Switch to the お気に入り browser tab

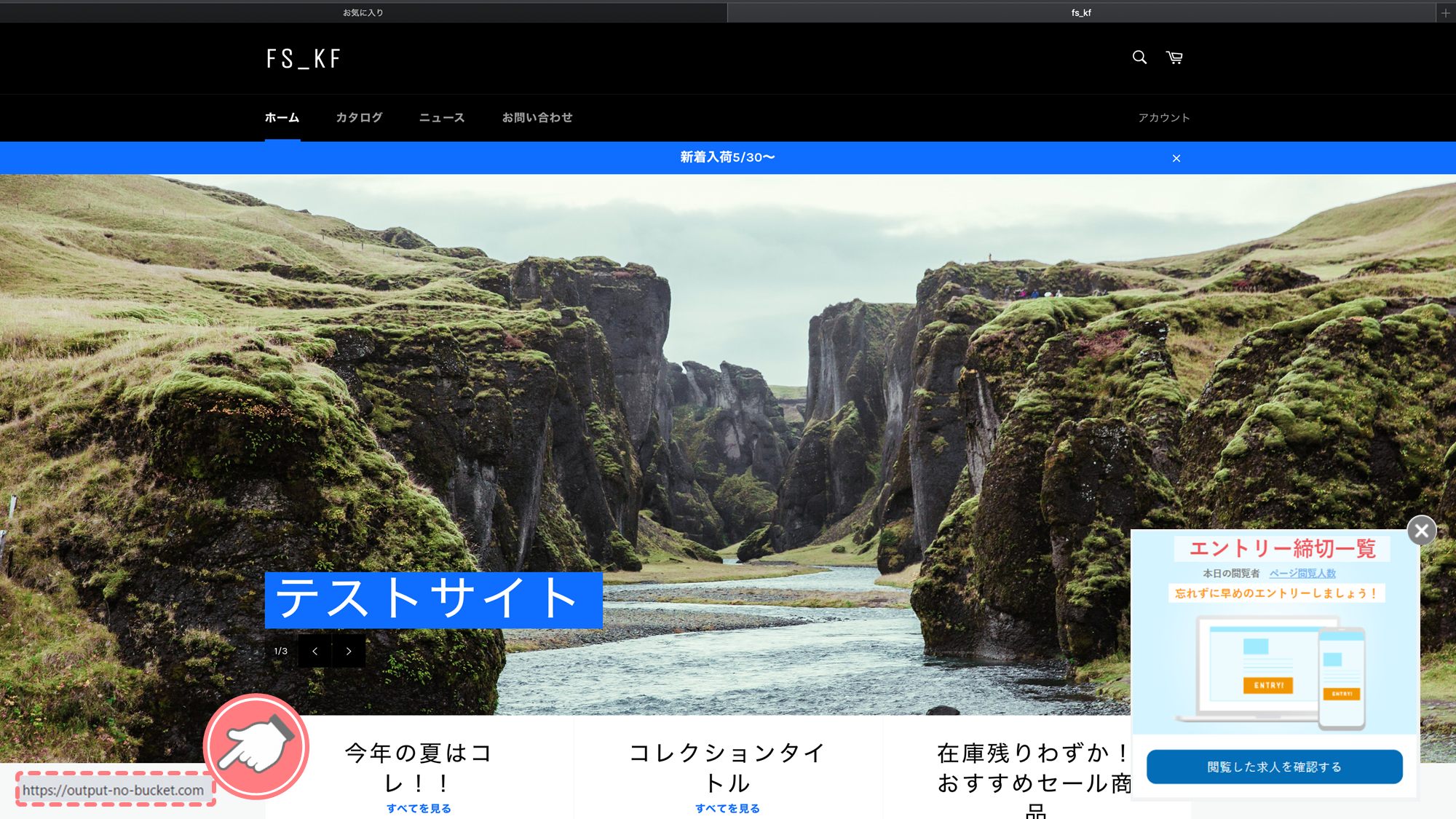click(363, 12)
